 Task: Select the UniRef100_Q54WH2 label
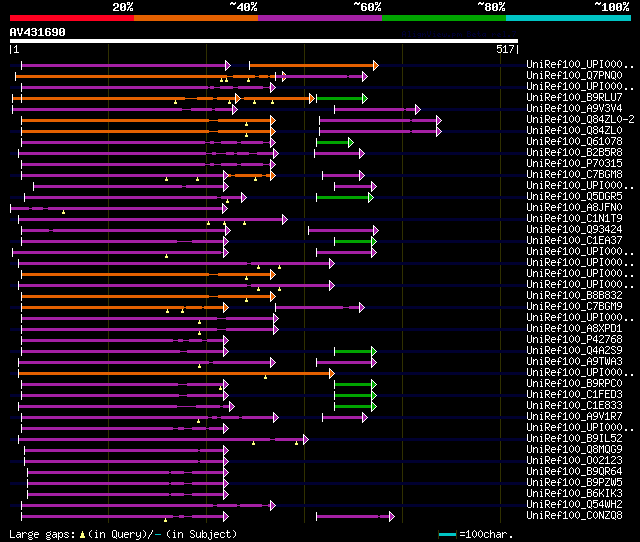pyautogui.click(x=574, y=505)
